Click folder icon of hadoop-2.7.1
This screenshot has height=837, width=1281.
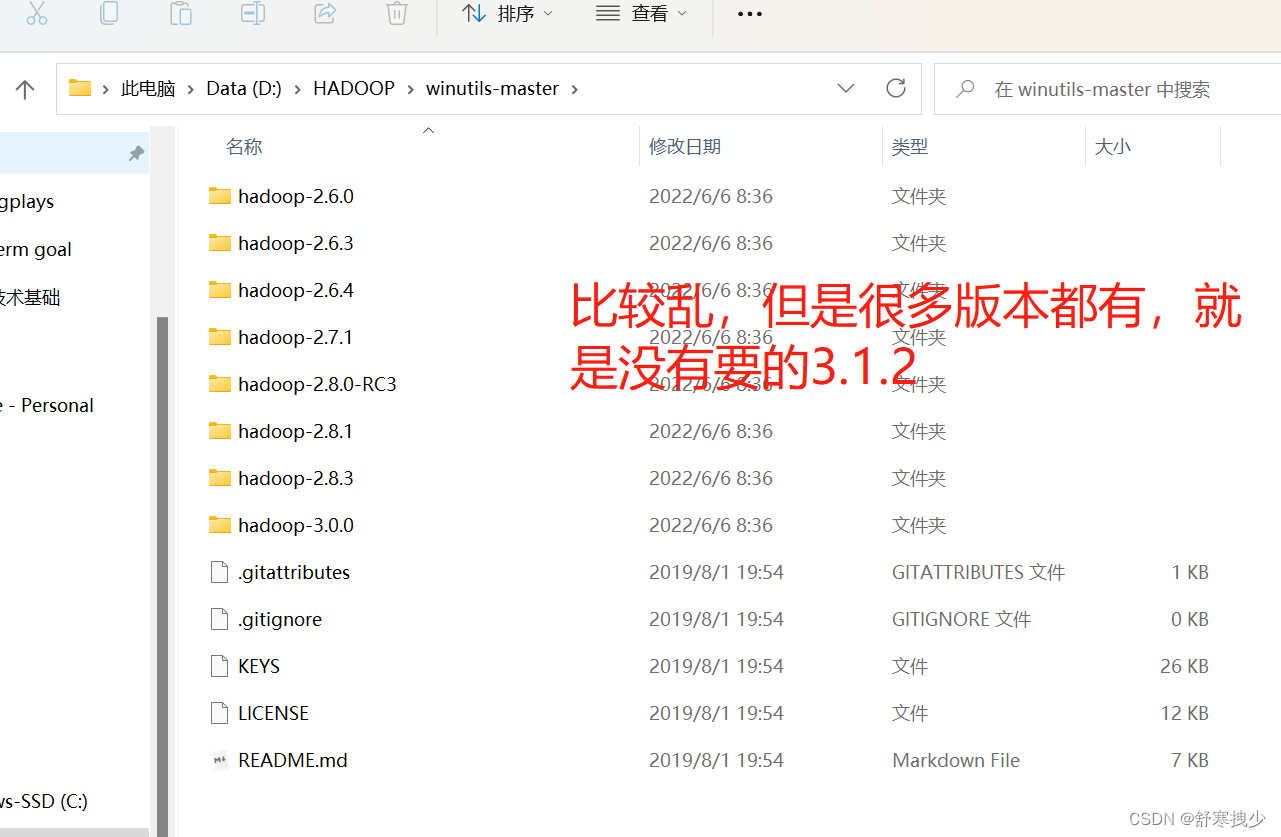click(220, 336)
